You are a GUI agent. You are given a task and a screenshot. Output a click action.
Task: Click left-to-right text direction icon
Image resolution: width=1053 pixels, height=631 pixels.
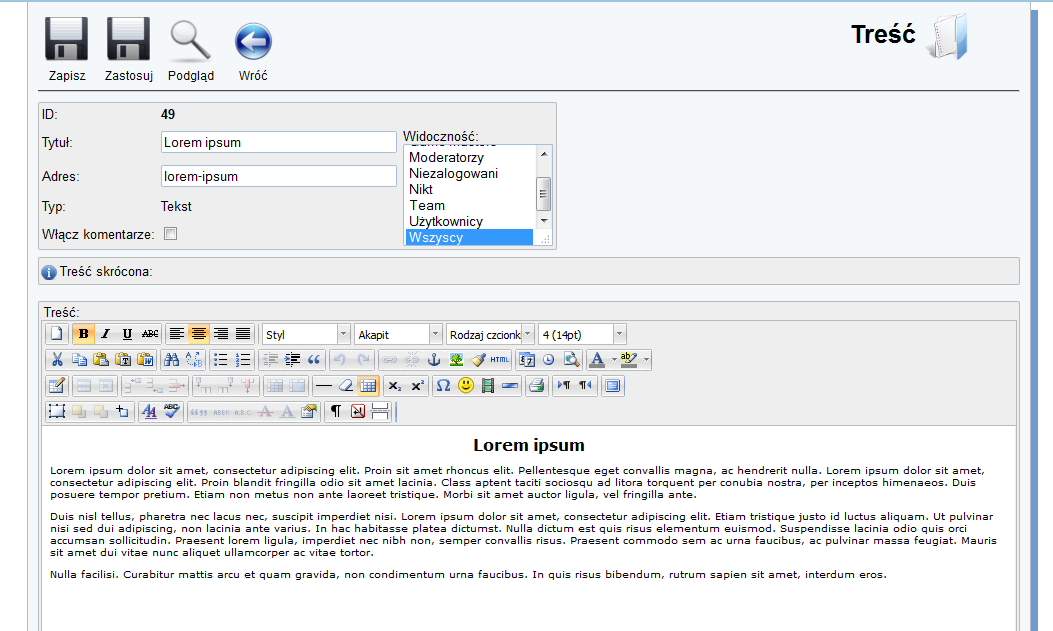pos(563,386)
